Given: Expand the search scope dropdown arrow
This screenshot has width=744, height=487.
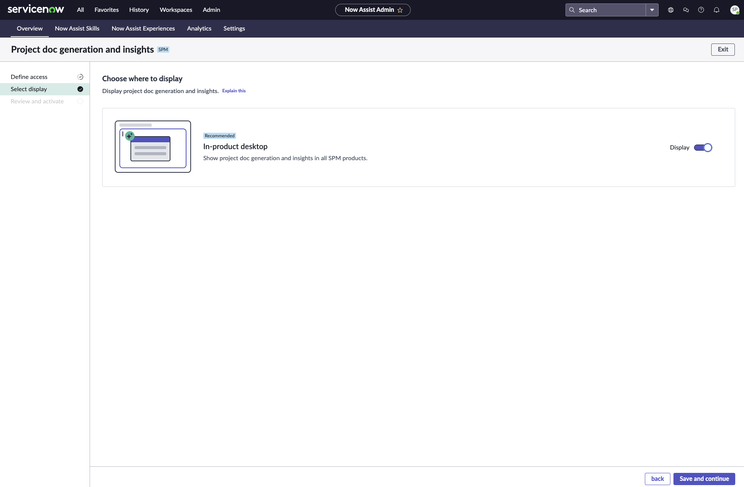Looking at the screenshot, I should [x=652, y=10].
